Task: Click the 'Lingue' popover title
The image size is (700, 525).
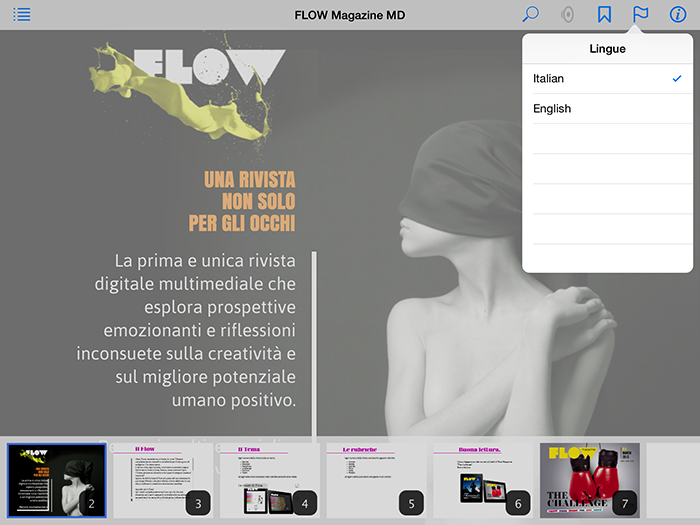Action: coord(607,49)
